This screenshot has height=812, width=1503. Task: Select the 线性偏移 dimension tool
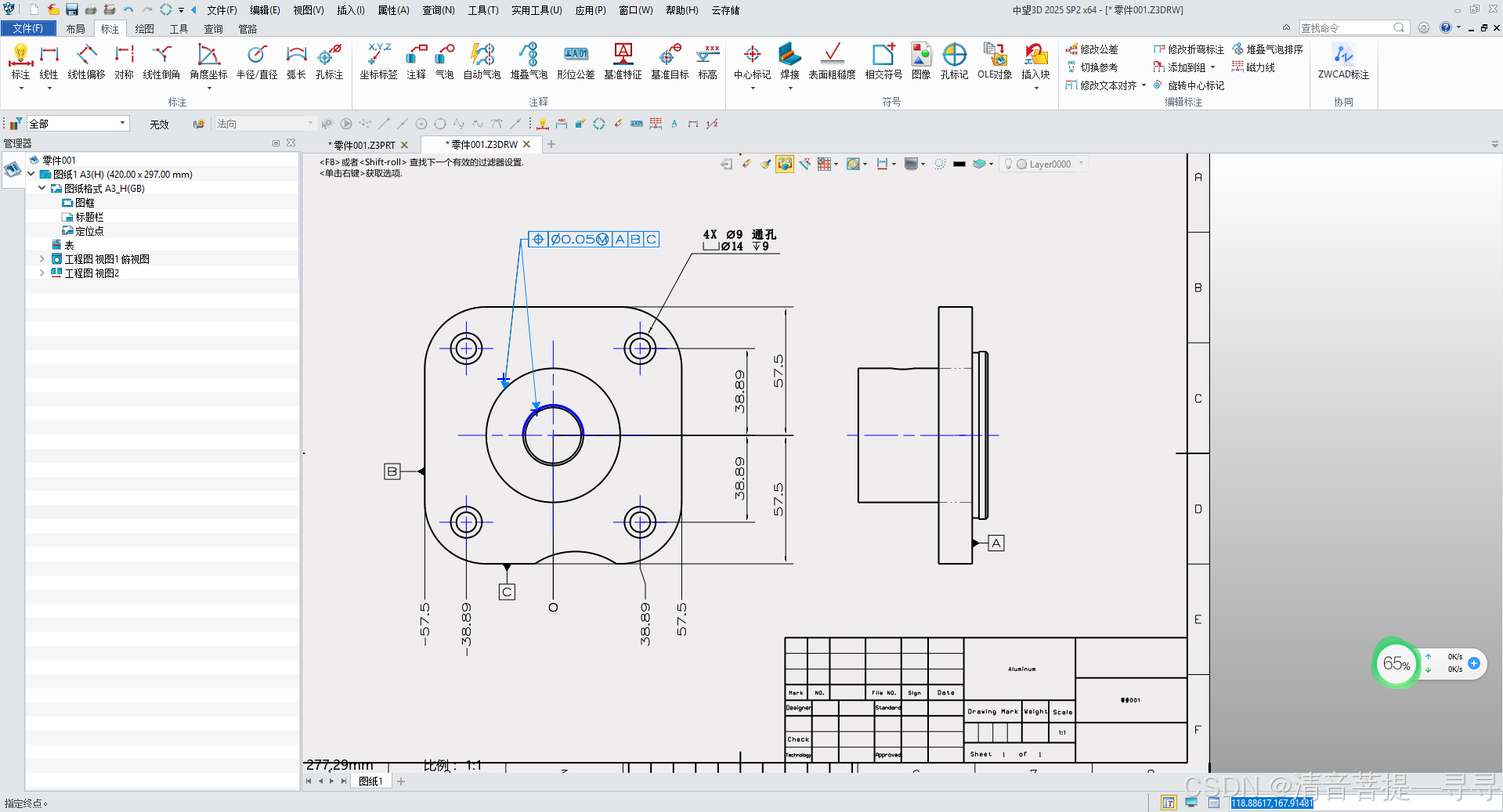(86, 61)
